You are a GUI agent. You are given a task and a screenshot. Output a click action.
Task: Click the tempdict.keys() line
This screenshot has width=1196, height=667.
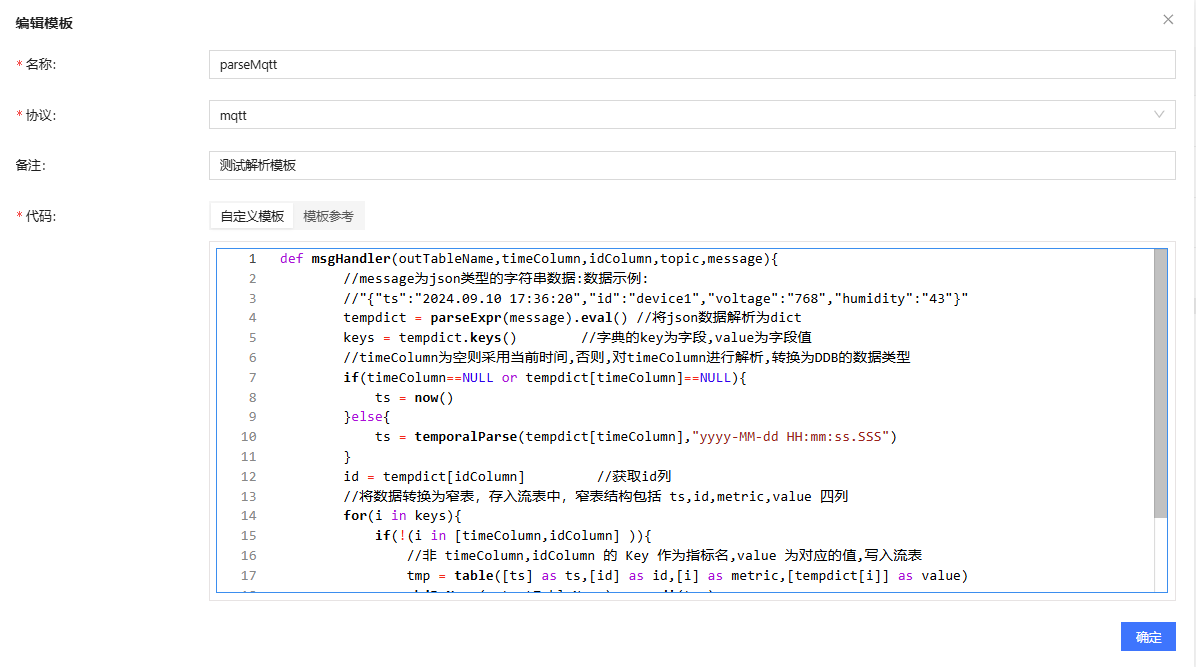[x=577, y=337]
